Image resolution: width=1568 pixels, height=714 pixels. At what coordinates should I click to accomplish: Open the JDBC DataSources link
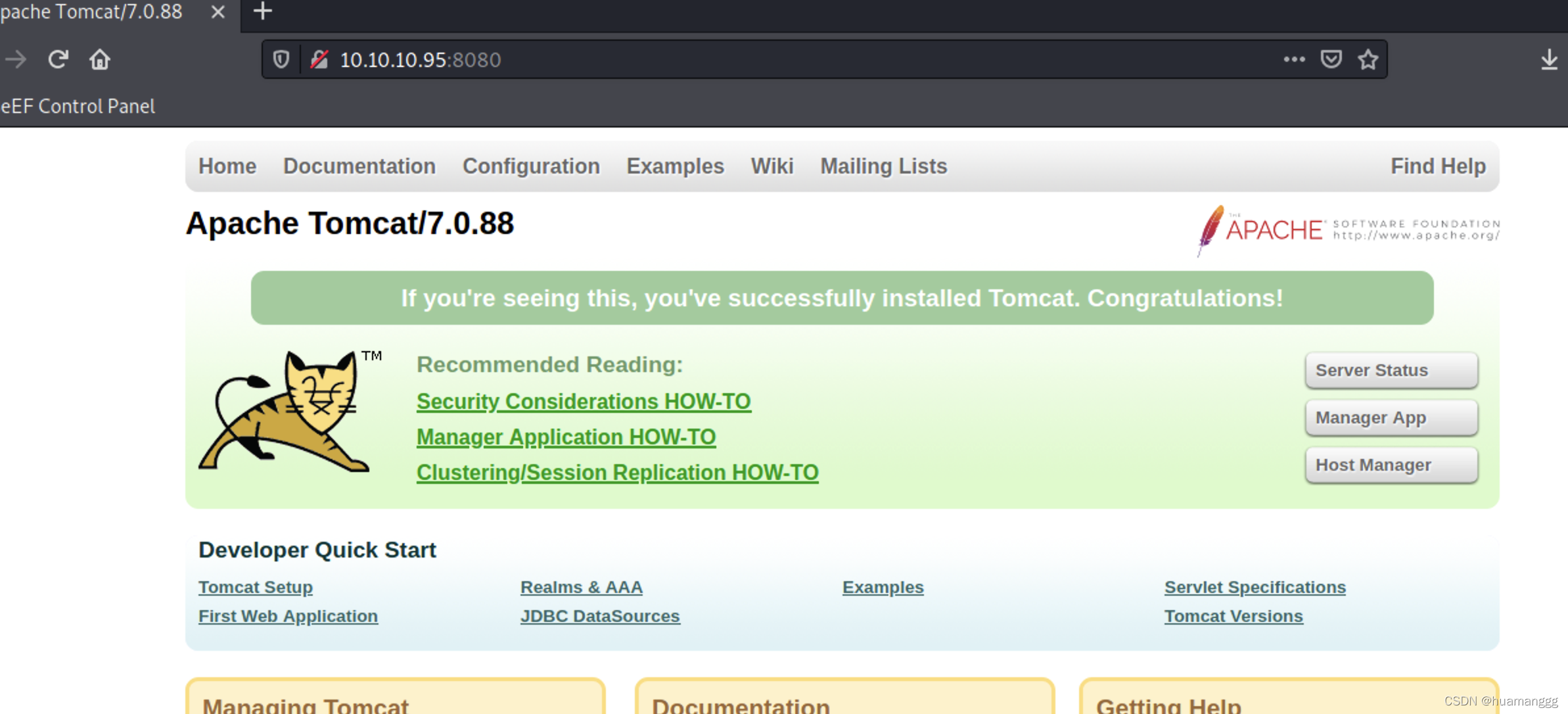tap(600, 616)
